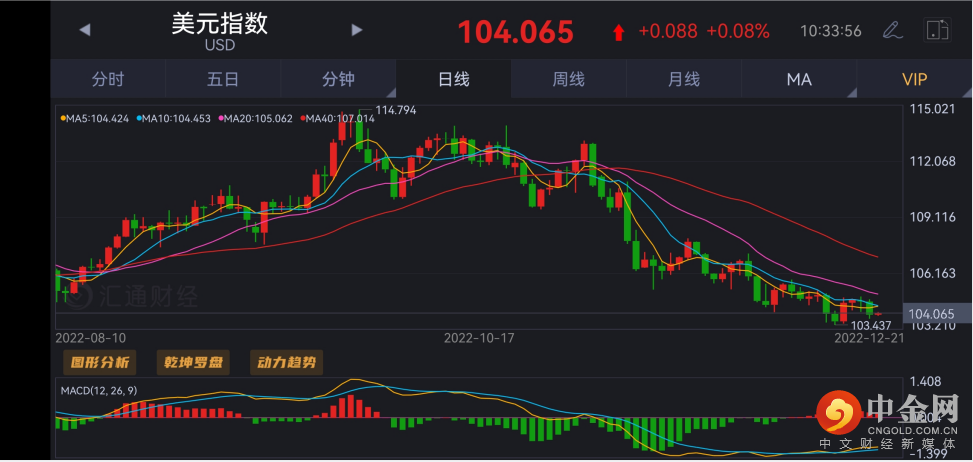Go to previous instrument with left arrow
The width and height of the screenshot is (973, 462).
click(85, 30)
